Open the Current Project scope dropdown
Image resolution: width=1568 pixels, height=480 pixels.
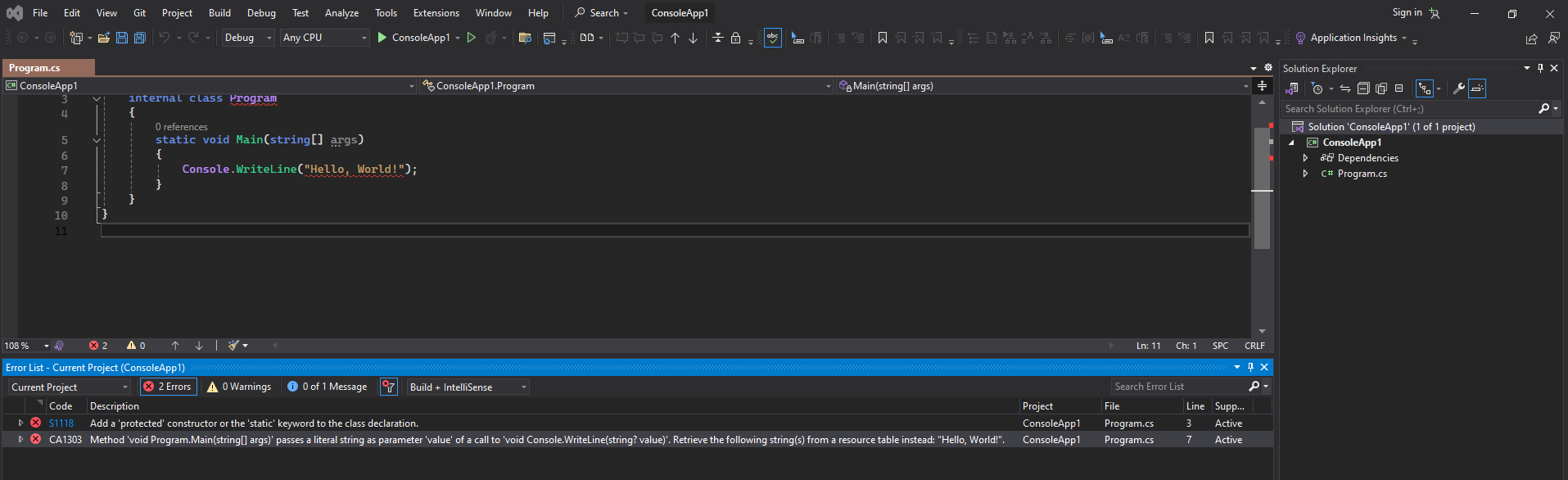70,387
